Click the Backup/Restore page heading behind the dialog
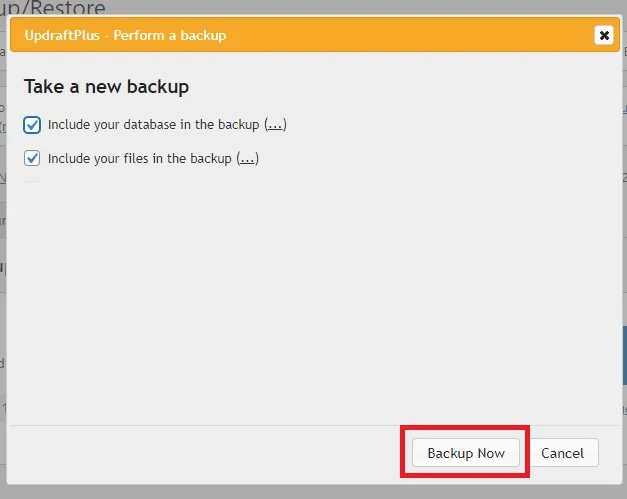The width and height of the screenshot is (627, 499). (x=53, y=7)
